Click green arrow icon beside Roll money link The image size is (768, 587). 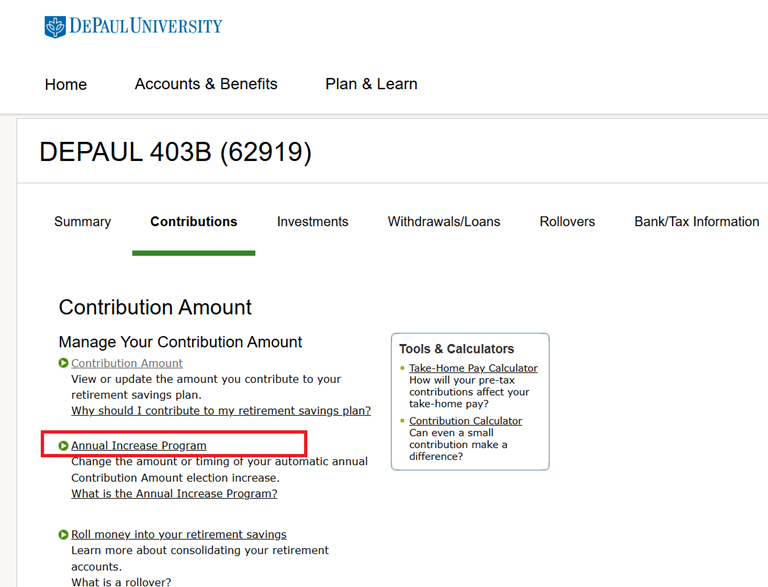[x=64, y=535]
